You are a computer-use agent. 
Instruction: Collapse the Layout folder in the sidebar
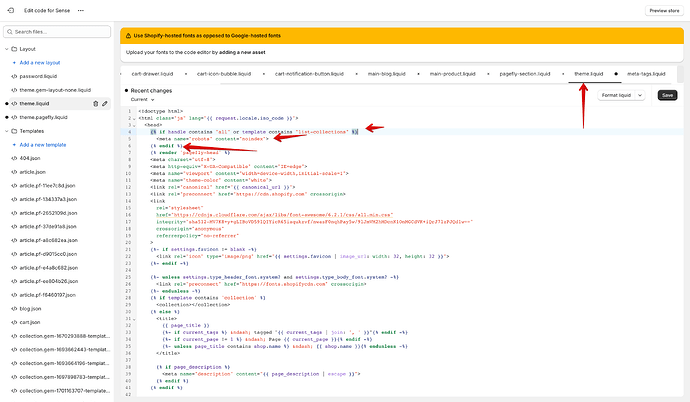pyautogui.click(x=9, y=48)
